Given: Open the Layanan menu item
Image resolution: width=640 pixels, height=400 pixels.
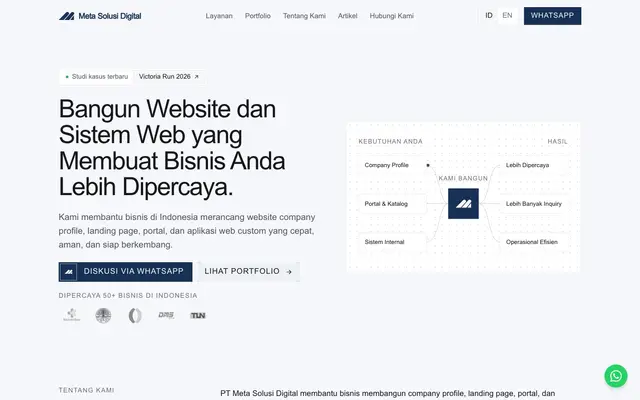Looking at the screenshot, I should pos(219,16).
